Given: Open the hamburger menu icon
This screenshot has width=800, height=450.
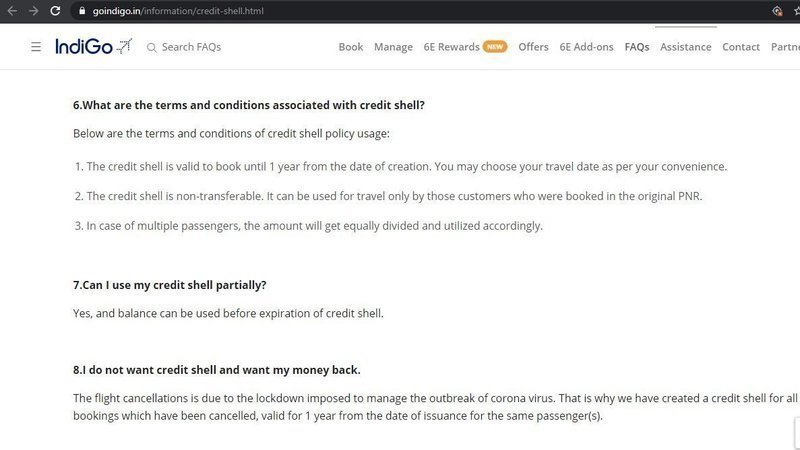Looking at the screenshot, I should tap(36, 47).
